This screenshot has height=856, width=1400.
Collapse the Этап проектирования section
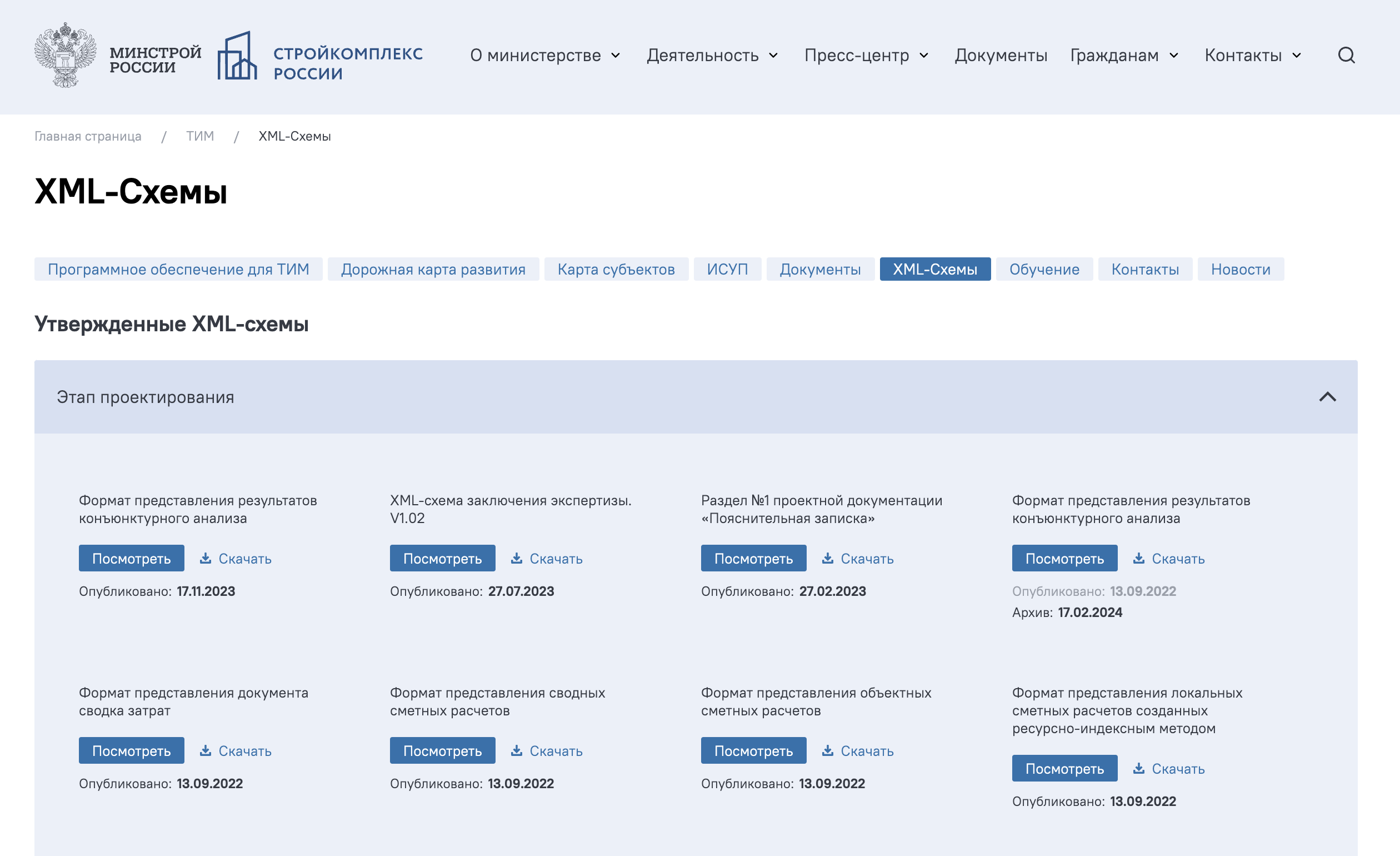(x=1327, y=397)
